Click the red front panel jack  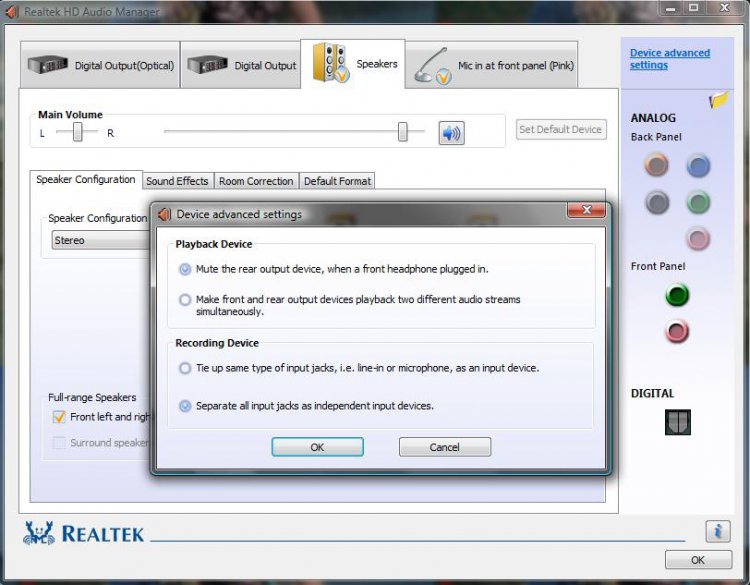[x=677, y=331]
